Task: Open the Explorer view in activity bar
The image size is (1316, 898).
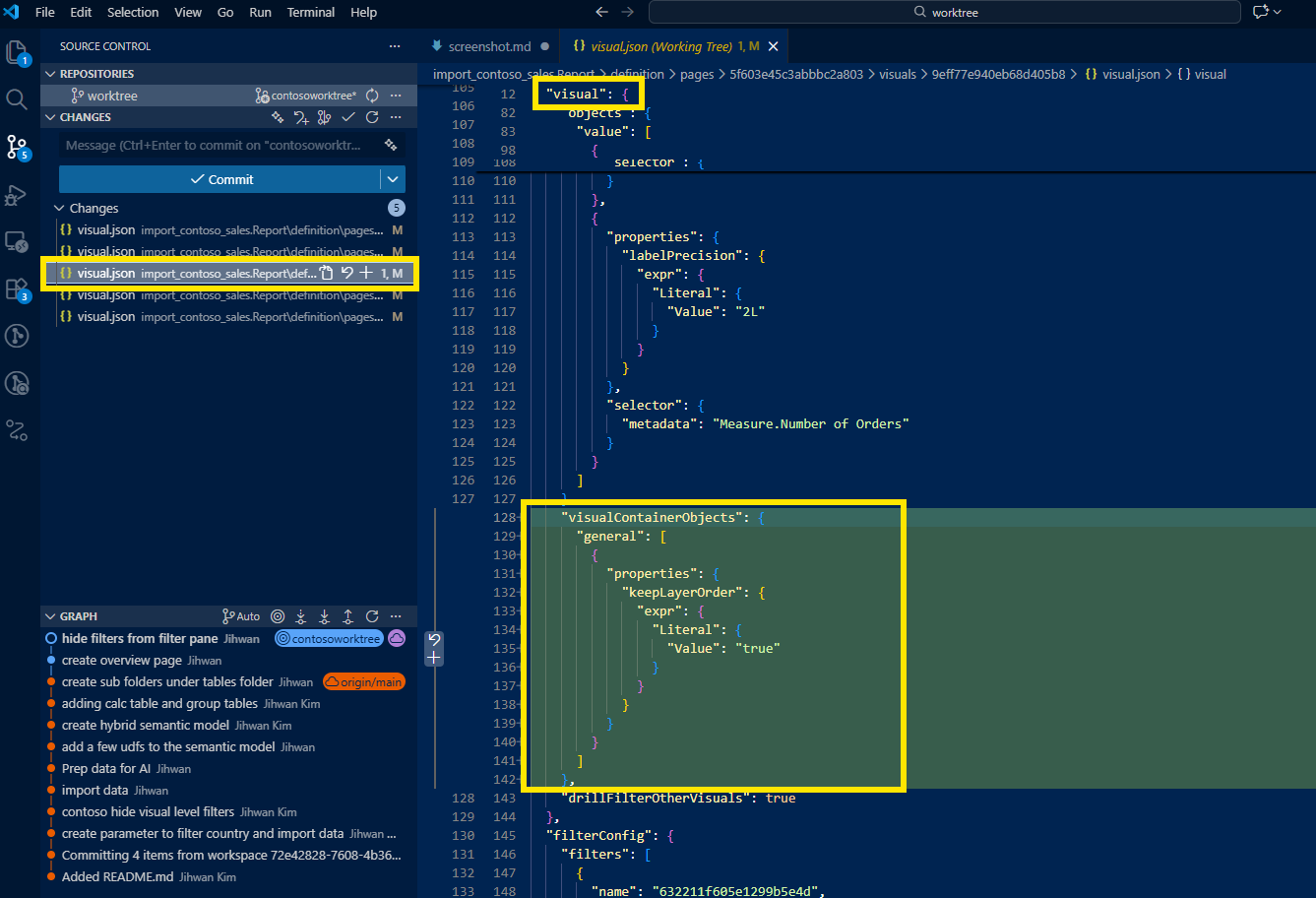Action: click(x=17, y=52)
